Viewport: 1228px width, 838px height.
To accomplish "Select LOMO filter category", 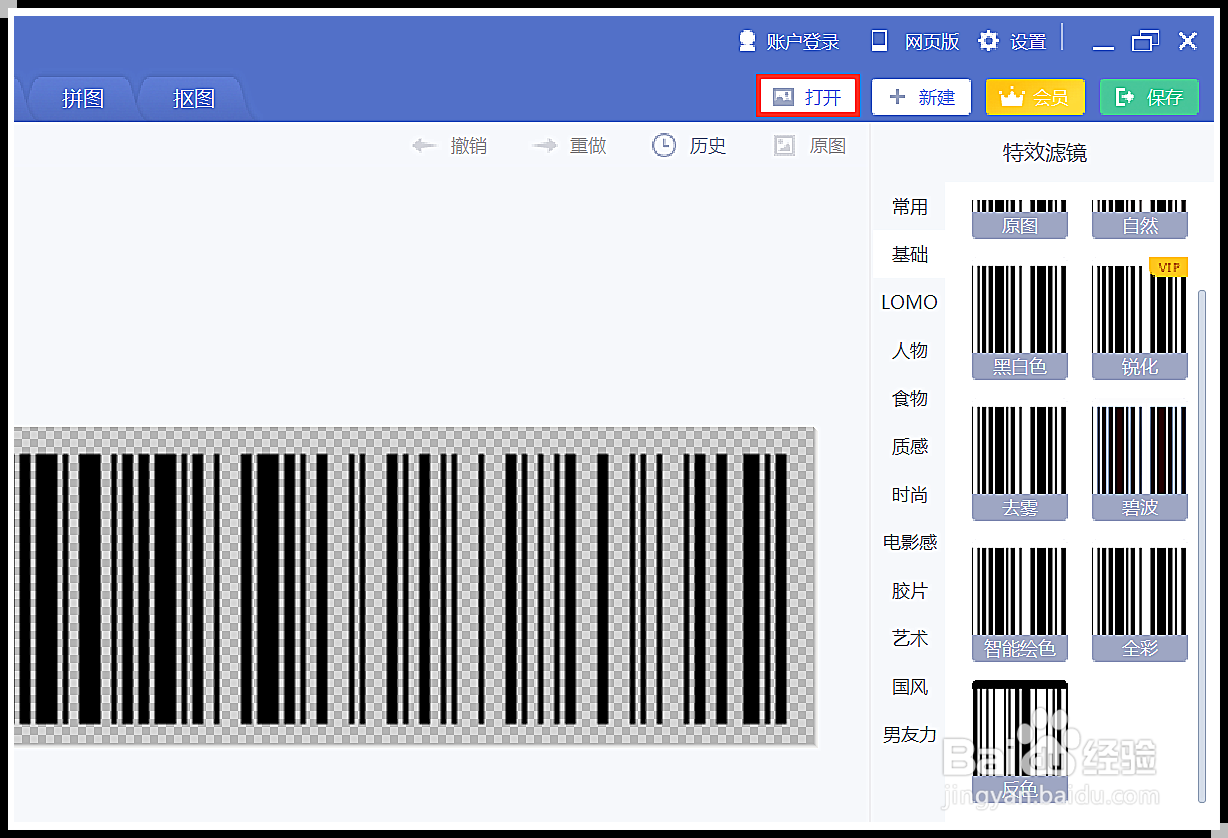I will point(910,302).
